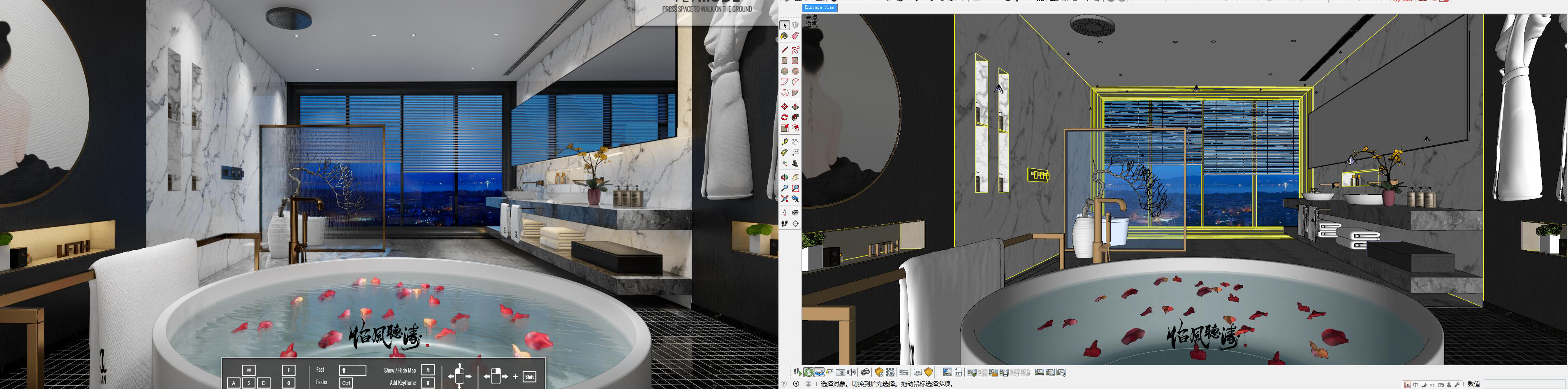Screen dimensions: 1568x389
Task: Click Enscape render image export icon
Action: click(x=948, y=373)
